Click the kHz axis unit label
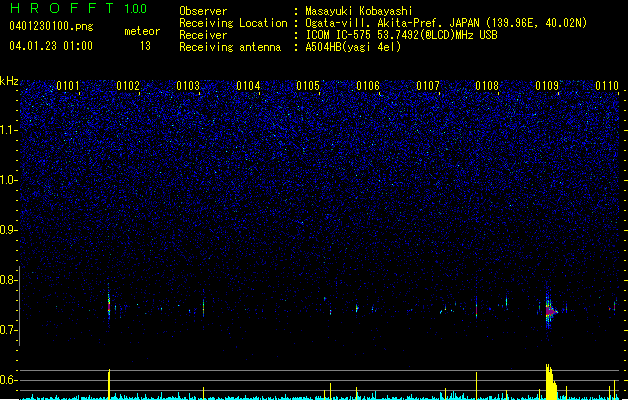 [x=9, y=81]
